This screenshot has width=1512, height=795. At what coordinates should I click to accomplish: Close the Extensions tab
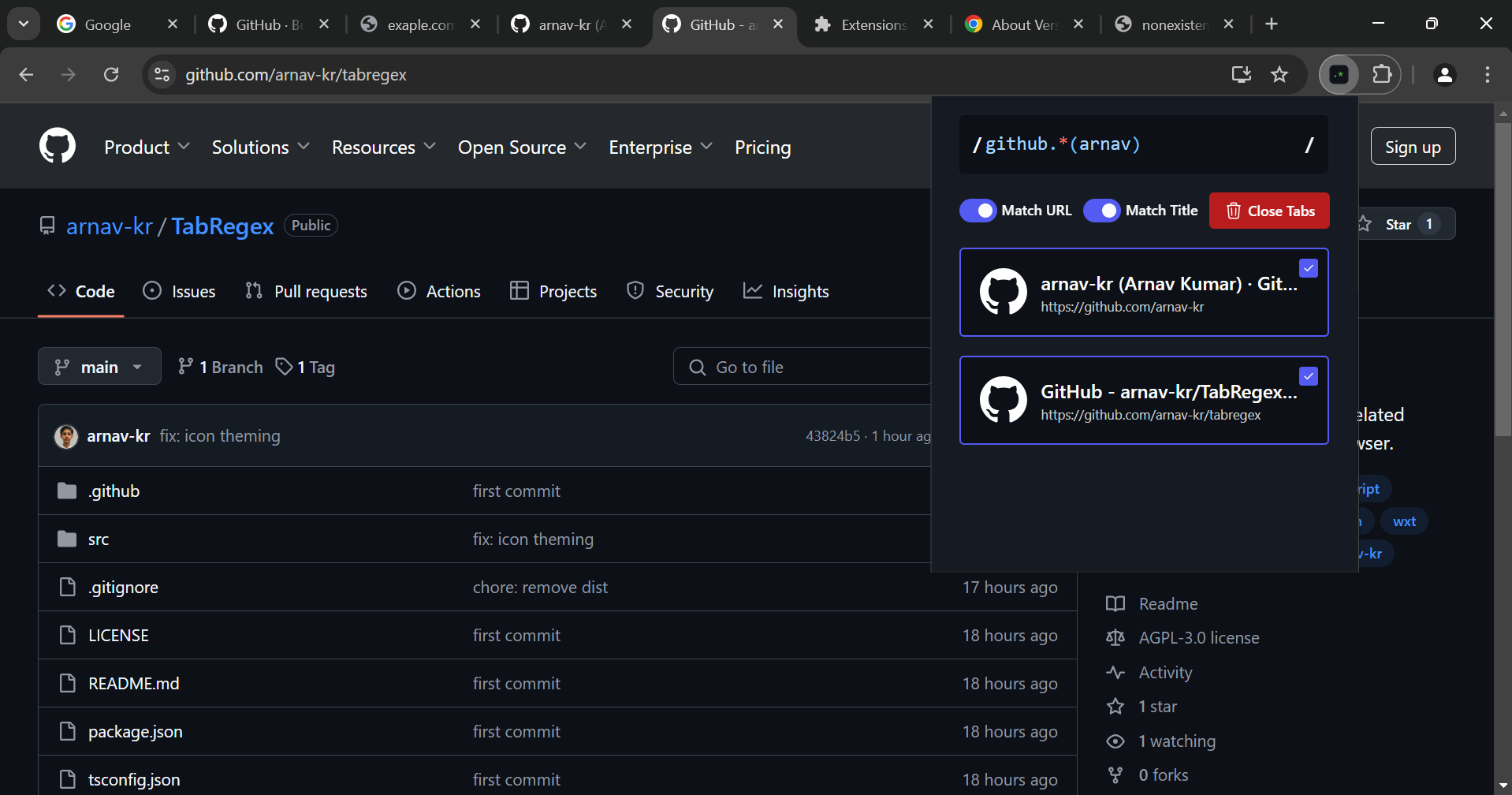coord(929,24)
